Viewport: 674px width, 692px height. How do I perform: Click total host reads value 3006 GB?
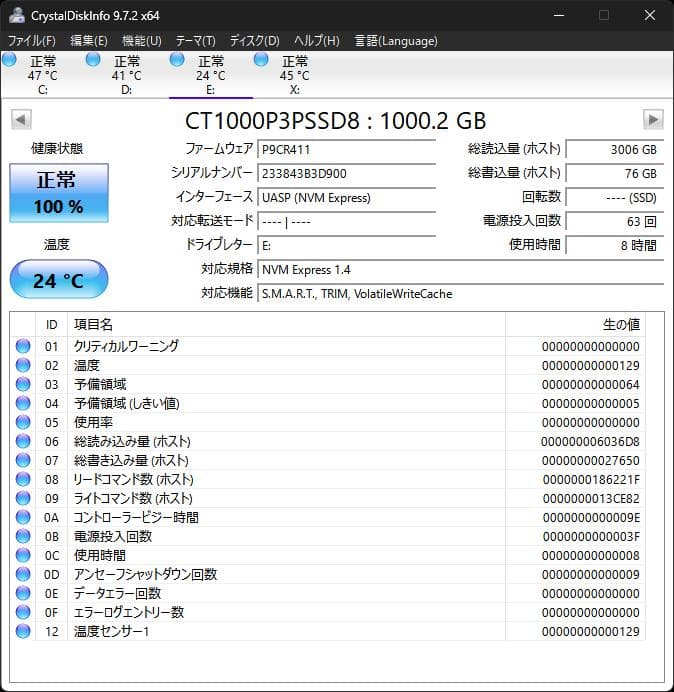click(x=614, y=150)
